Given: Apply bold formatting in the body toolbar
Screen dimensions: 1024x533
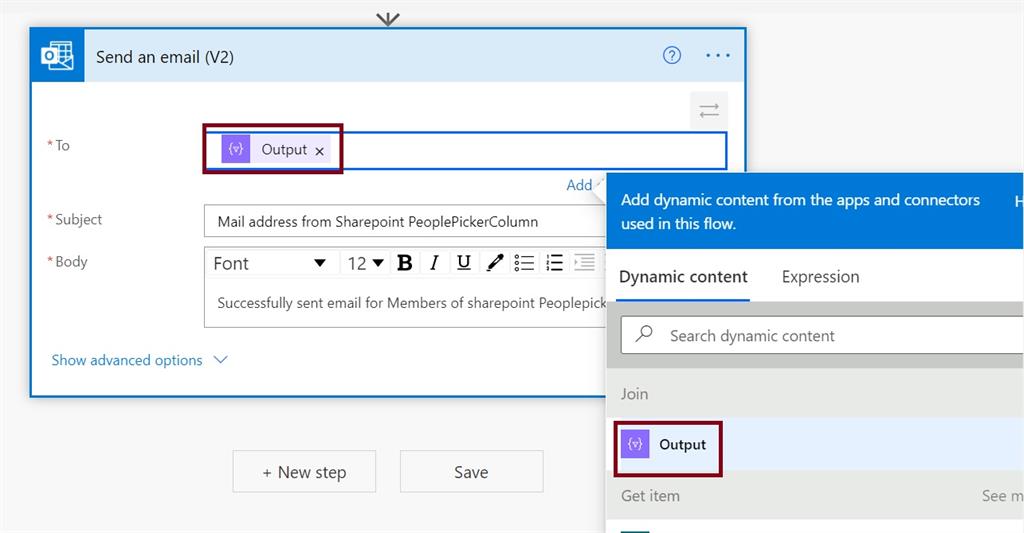Looking at the screenshot, I should 405,263.
